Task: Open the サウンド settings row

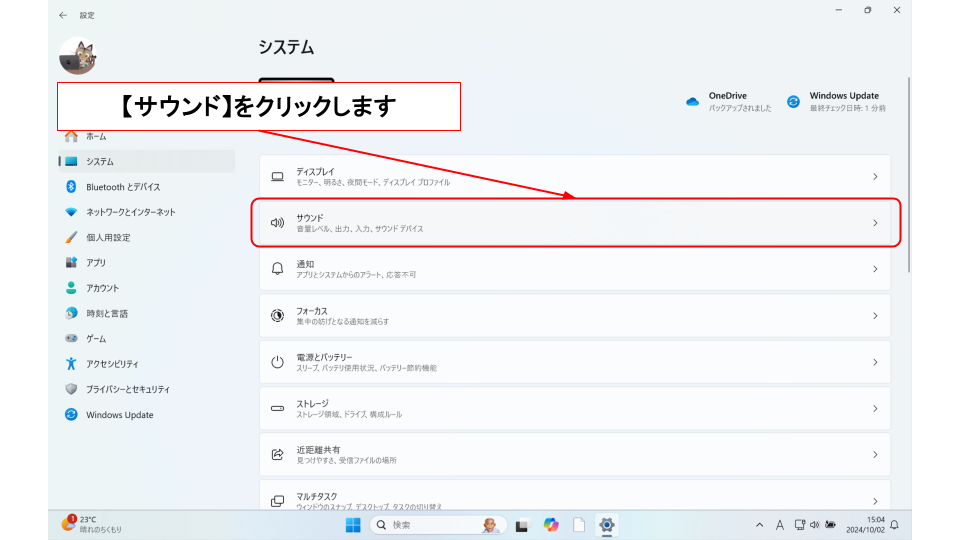Action: click(x=574, y=223)
